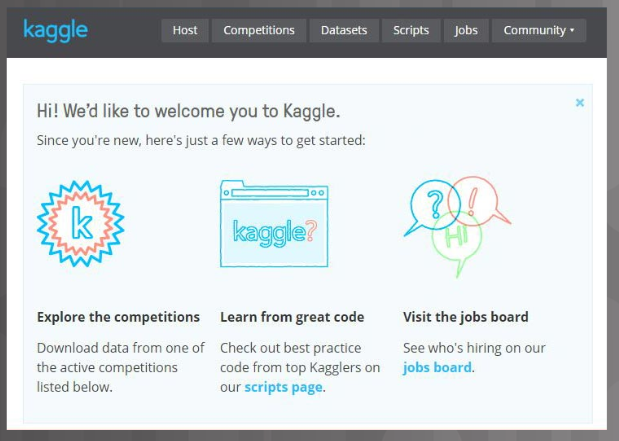Image resolution: width=619 pixels, height=441 pixels.
Task: Expand the Community dropdown arrow
Action: pos(572,30)
